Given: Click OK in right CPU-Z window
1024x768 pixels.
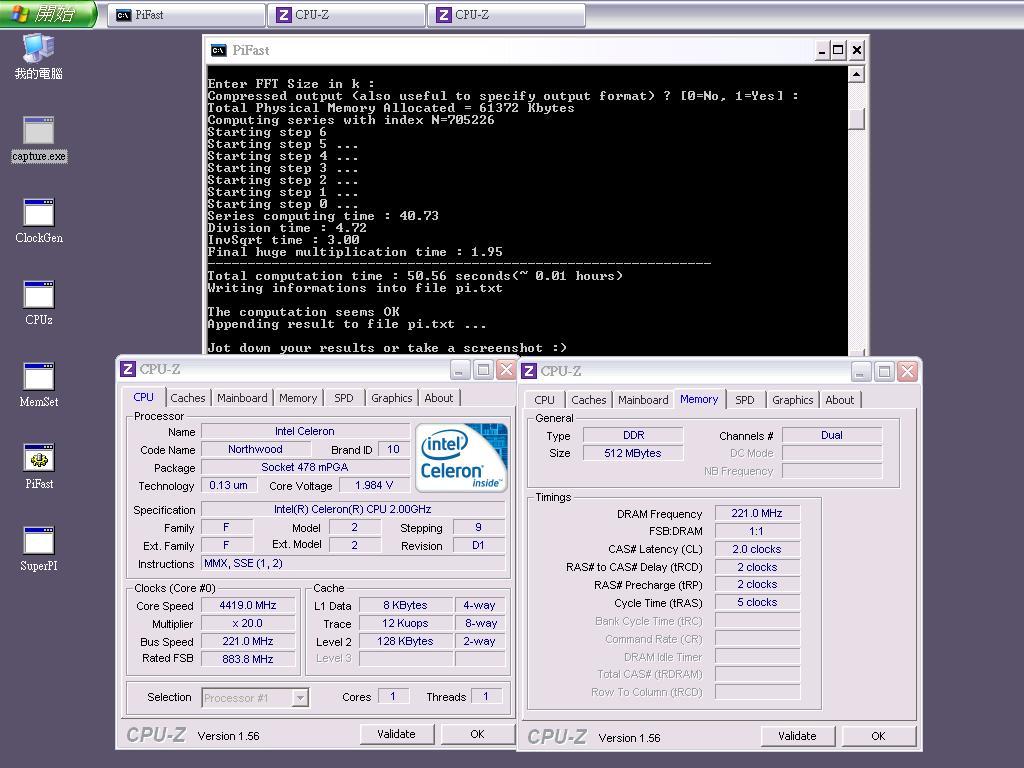Looking at the screenshot, I should [x=878, y=736].
